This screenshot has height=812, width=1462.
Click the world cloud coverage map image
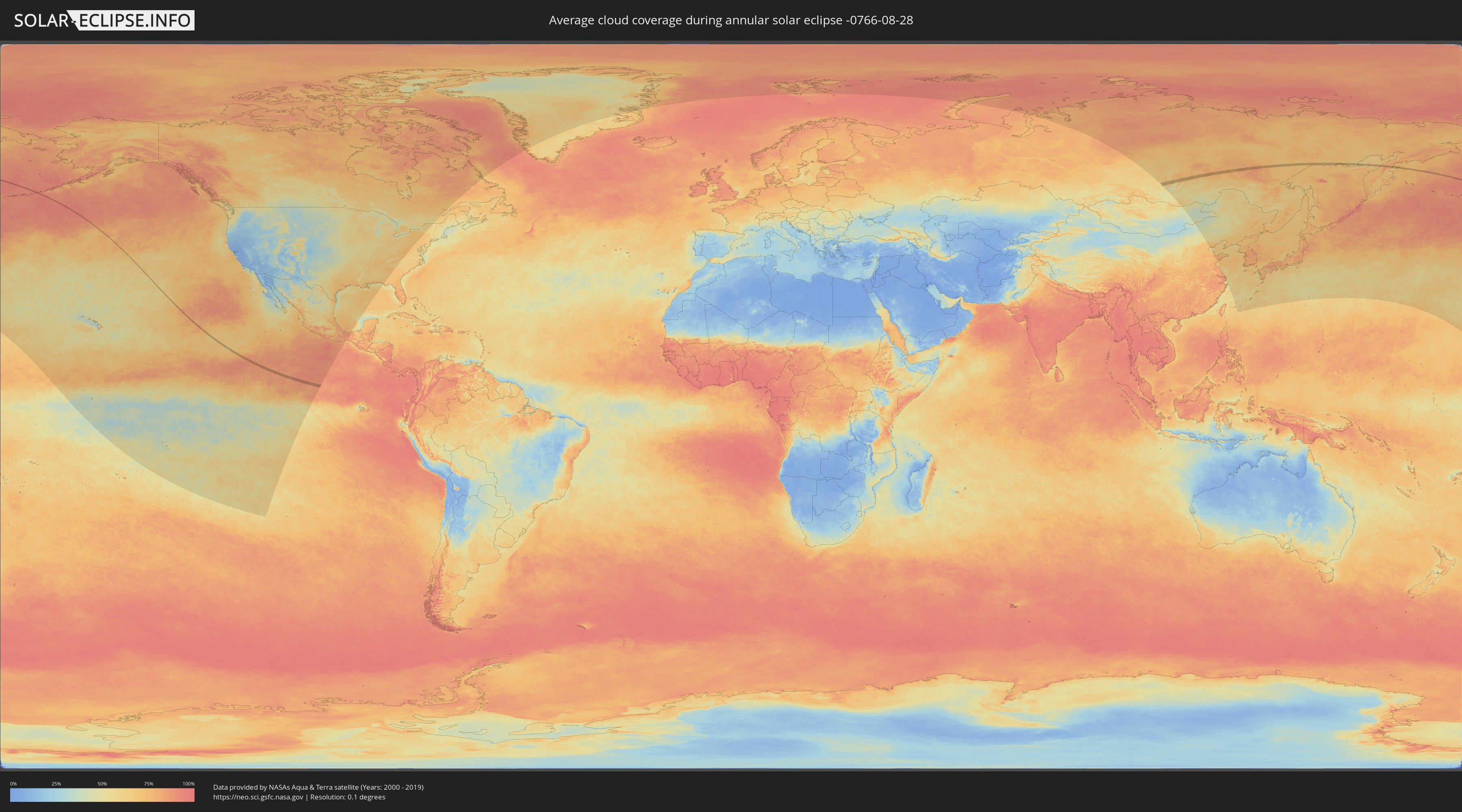(x=731, y=406)
